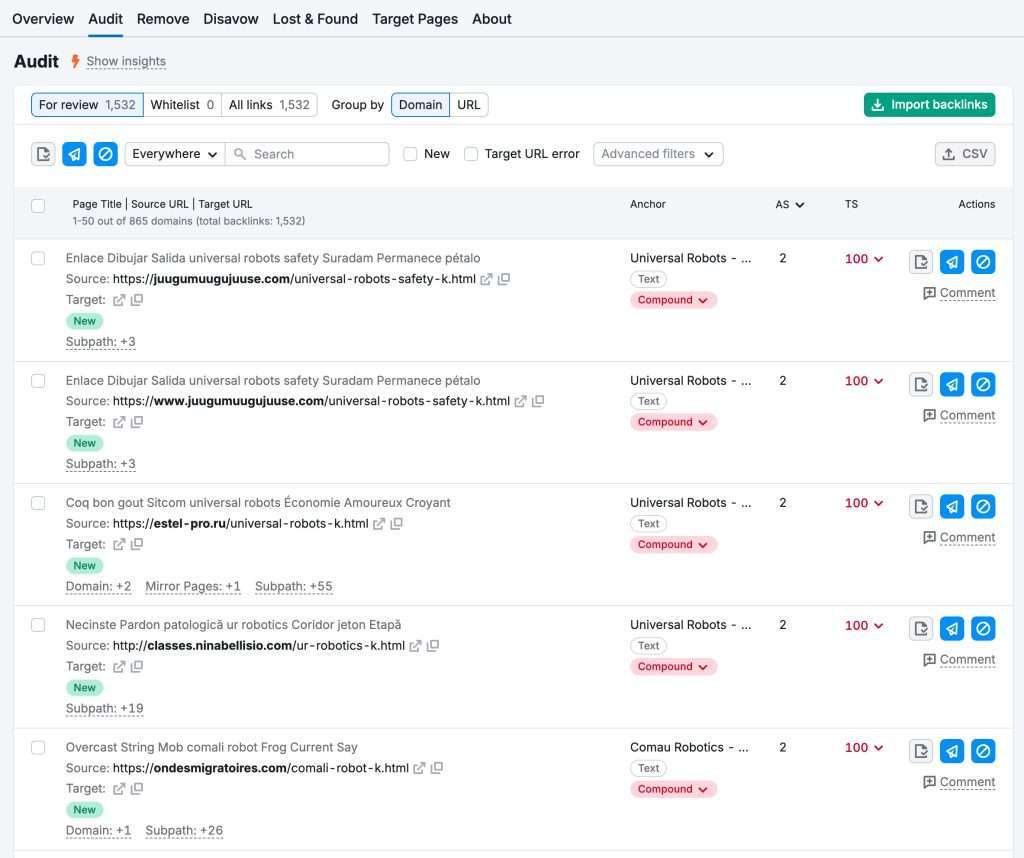Expand TS 100 score for ondesmigratoires.com

pyautogui.click(x=863, y=748)
